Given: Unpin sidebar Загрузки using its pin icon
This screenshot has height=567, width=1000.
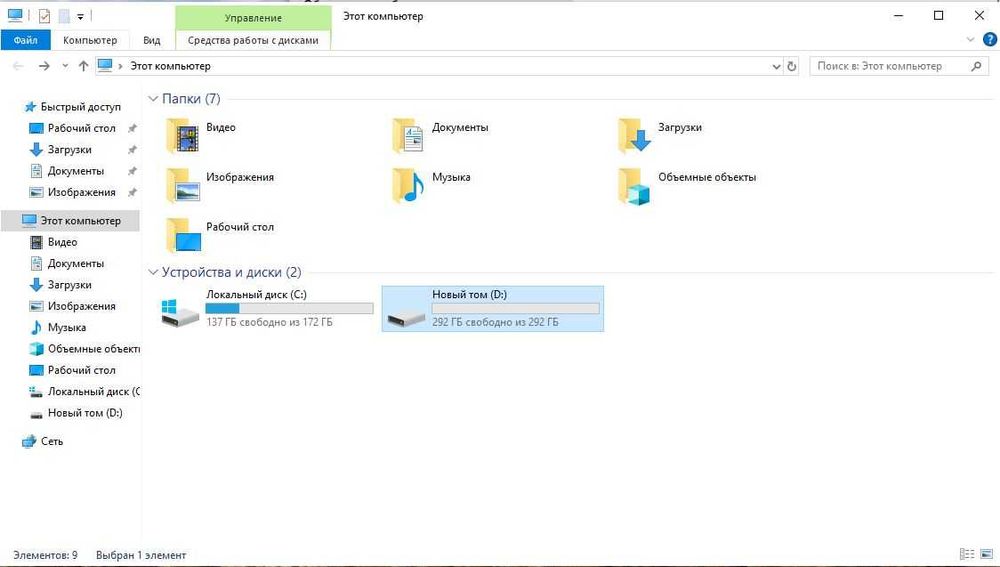Looking at the screenshot, I should [x=132, y=150].
